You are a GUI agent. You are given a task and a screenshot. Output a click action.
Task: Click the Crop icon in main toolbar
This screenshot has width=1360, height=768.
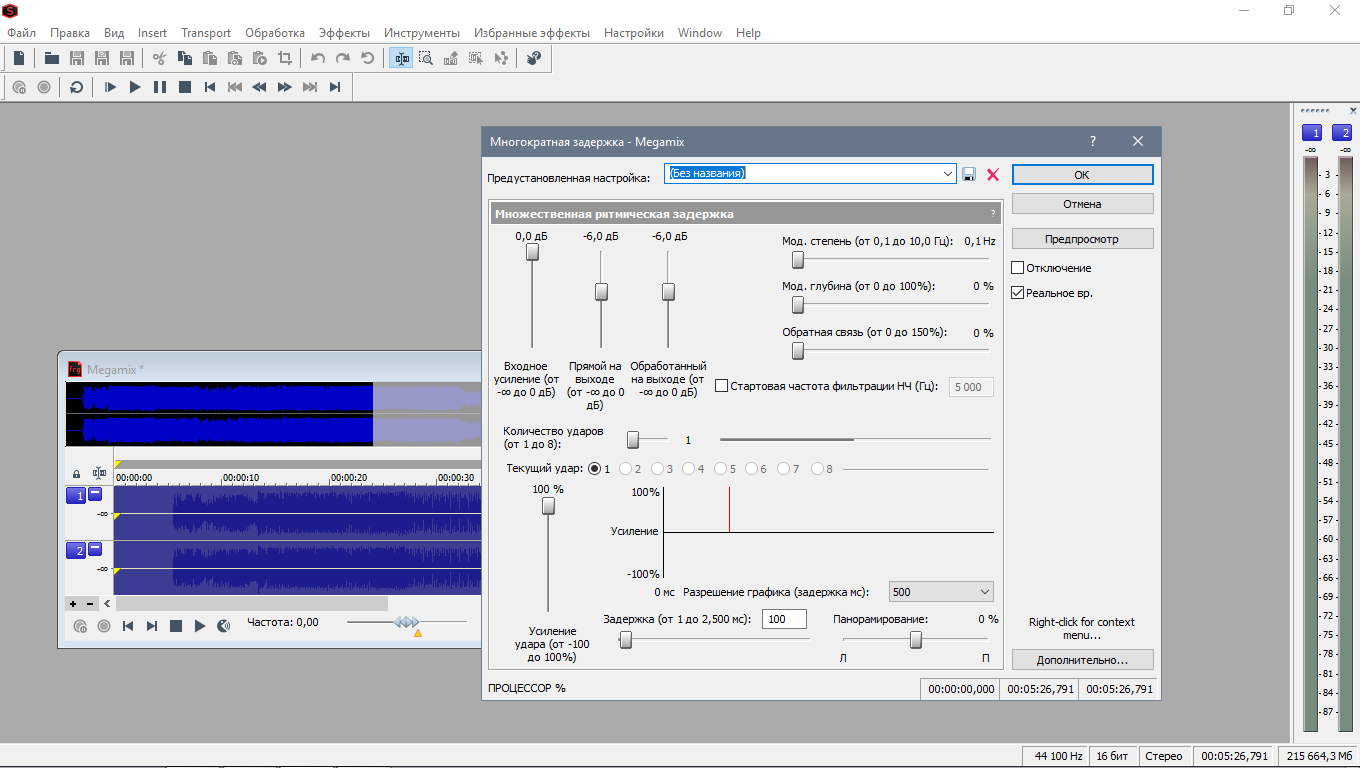point(285,59)
